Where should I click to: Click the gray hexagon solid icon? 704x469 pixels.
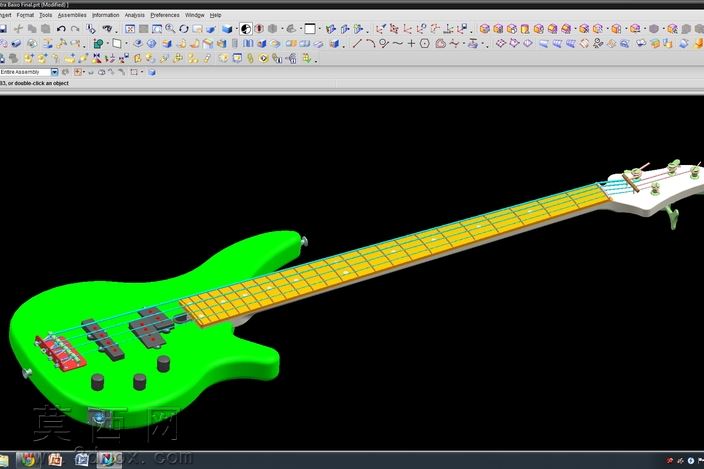654,29
